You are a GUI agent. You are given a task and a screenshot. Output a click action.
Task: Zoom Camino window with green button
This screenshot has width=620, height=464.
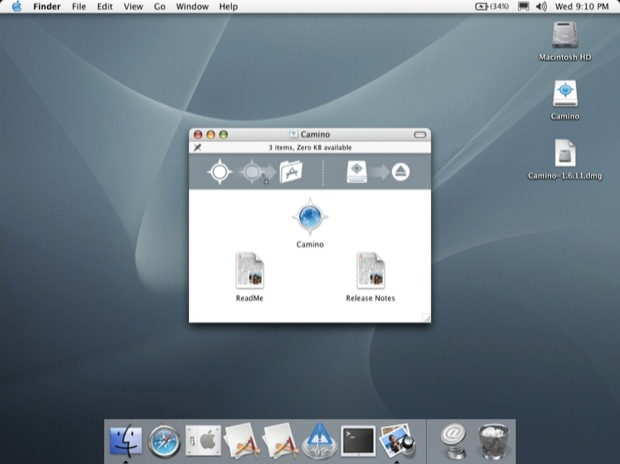pyautogui.click(x=223, y=134)
